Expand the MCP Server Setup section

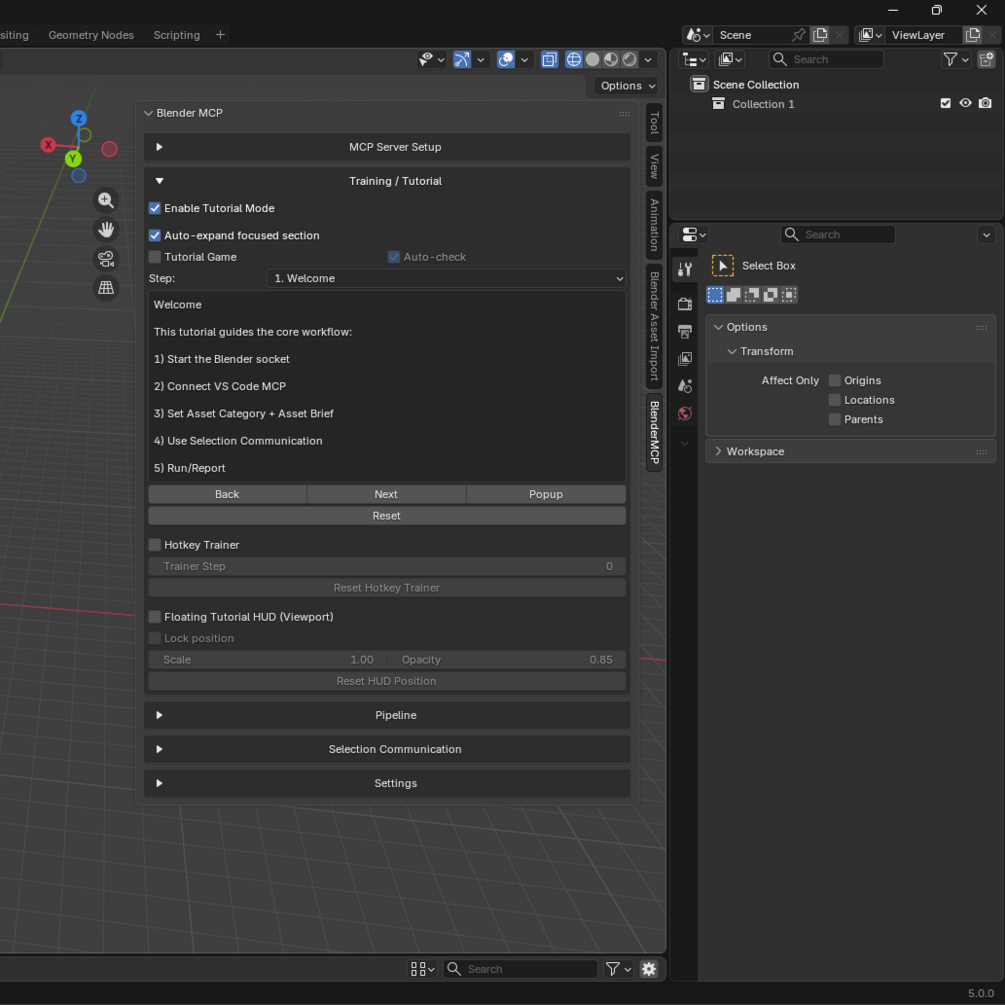click(x=386, y=147)
